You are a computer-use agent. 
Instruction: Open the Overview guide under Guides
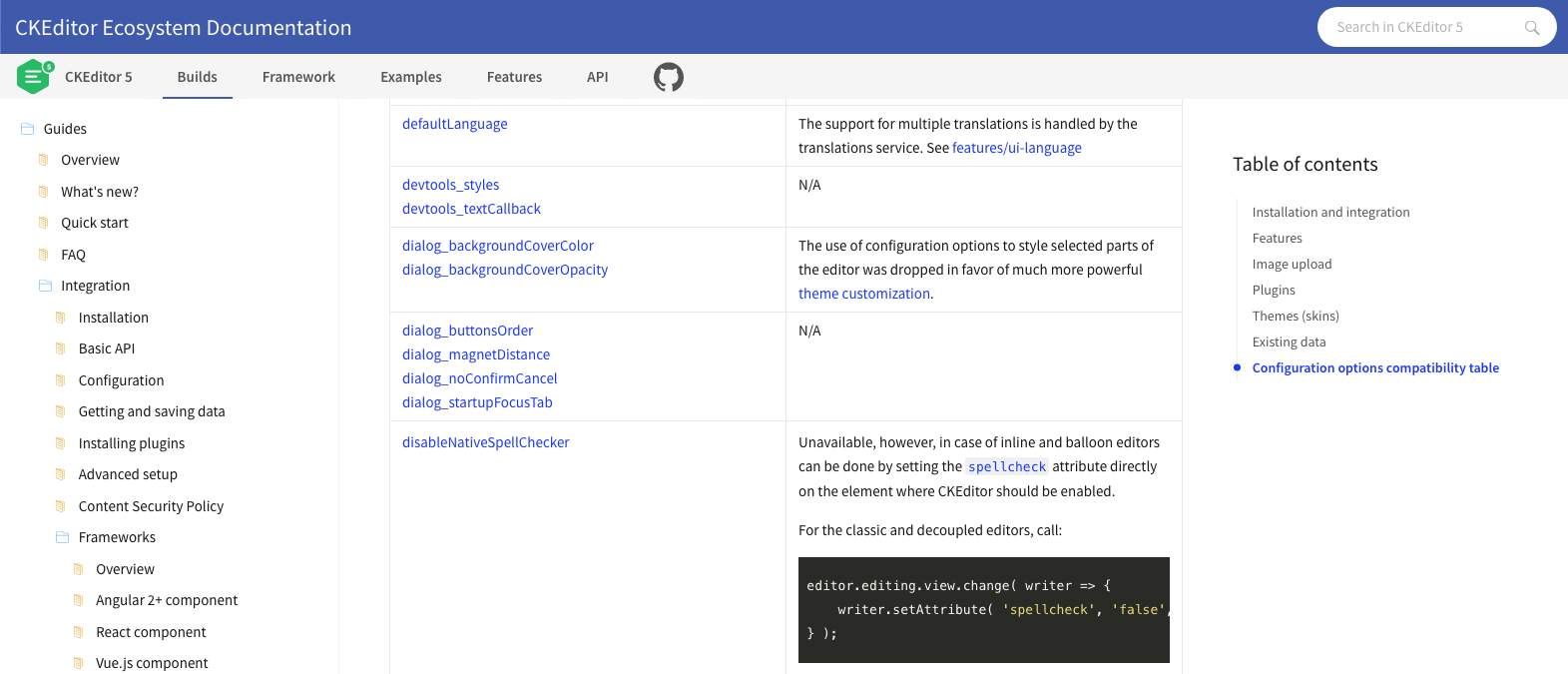(x=90, y=160)
